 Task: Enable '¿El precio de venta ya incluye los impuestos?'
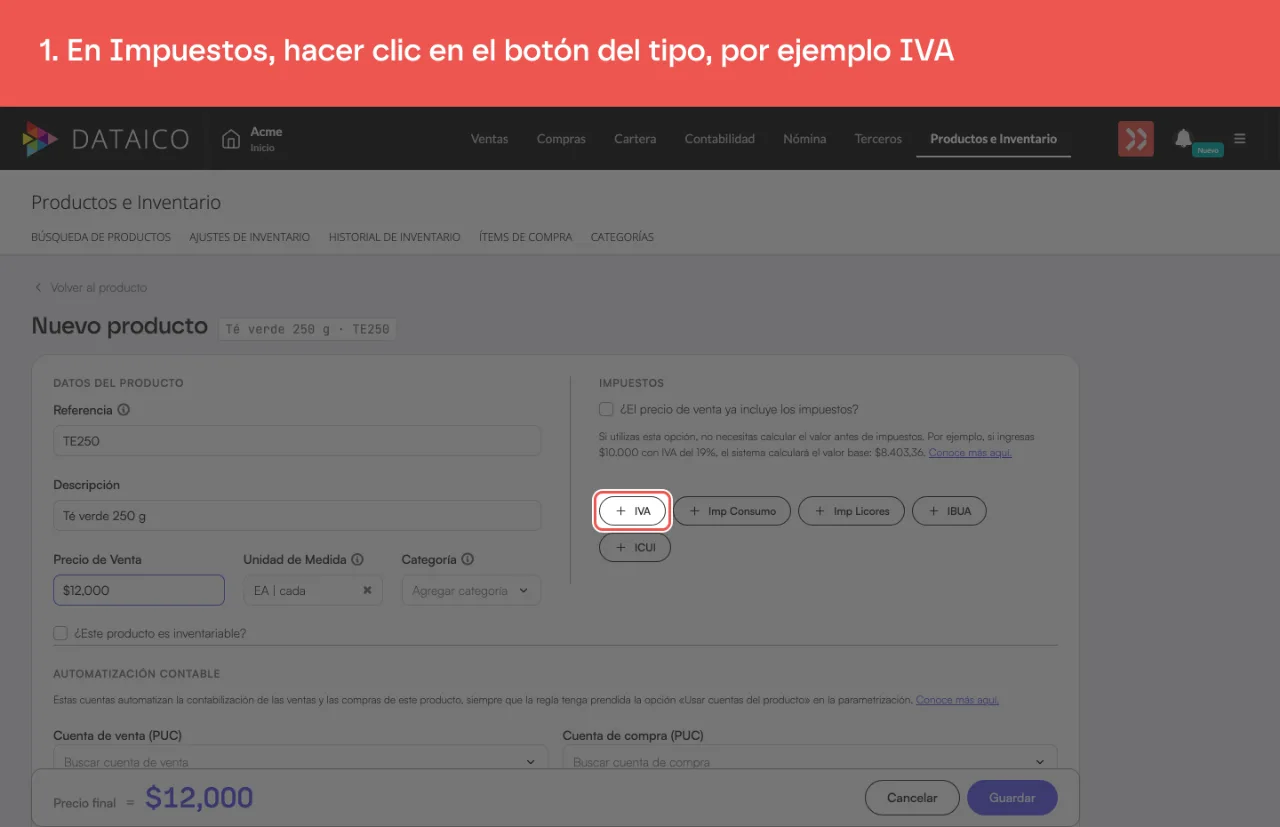[606, 409]
